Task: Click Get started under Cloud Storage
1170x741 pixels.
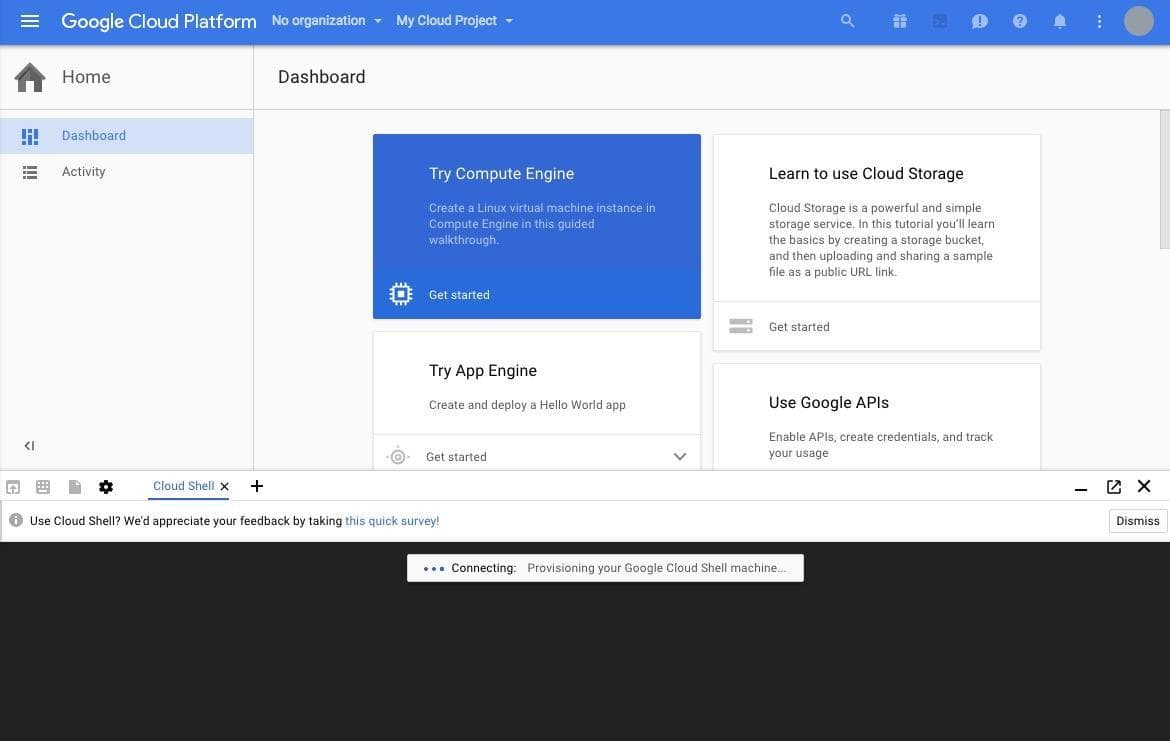Action: [x=799, y=327]
